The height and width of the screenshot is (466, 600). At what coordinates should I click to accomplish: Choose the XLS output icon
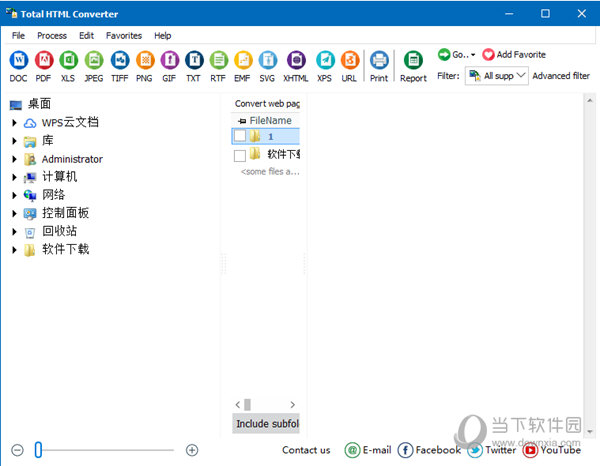tap(69, 60)
